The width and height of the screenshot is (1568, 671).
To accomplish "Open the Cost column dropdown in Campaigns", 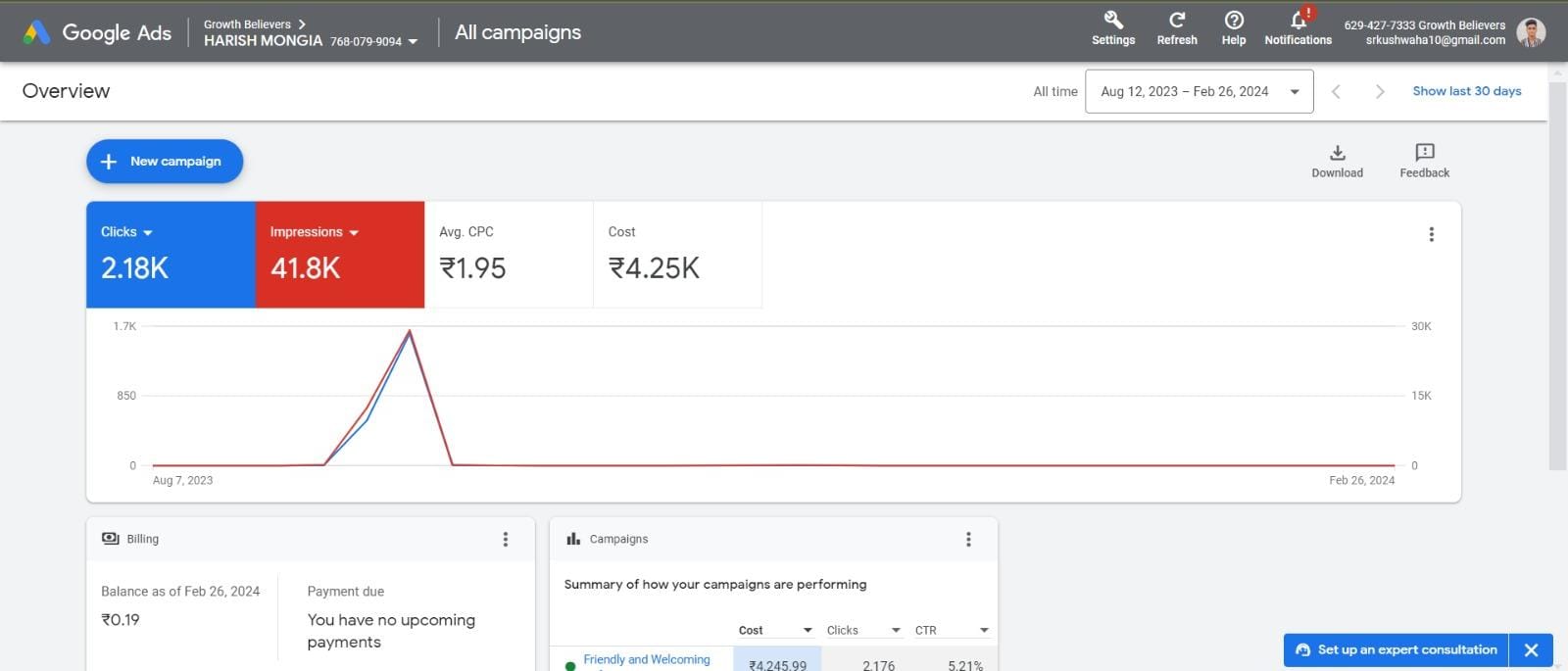I will pyautogui.click(x=808, y=630).
